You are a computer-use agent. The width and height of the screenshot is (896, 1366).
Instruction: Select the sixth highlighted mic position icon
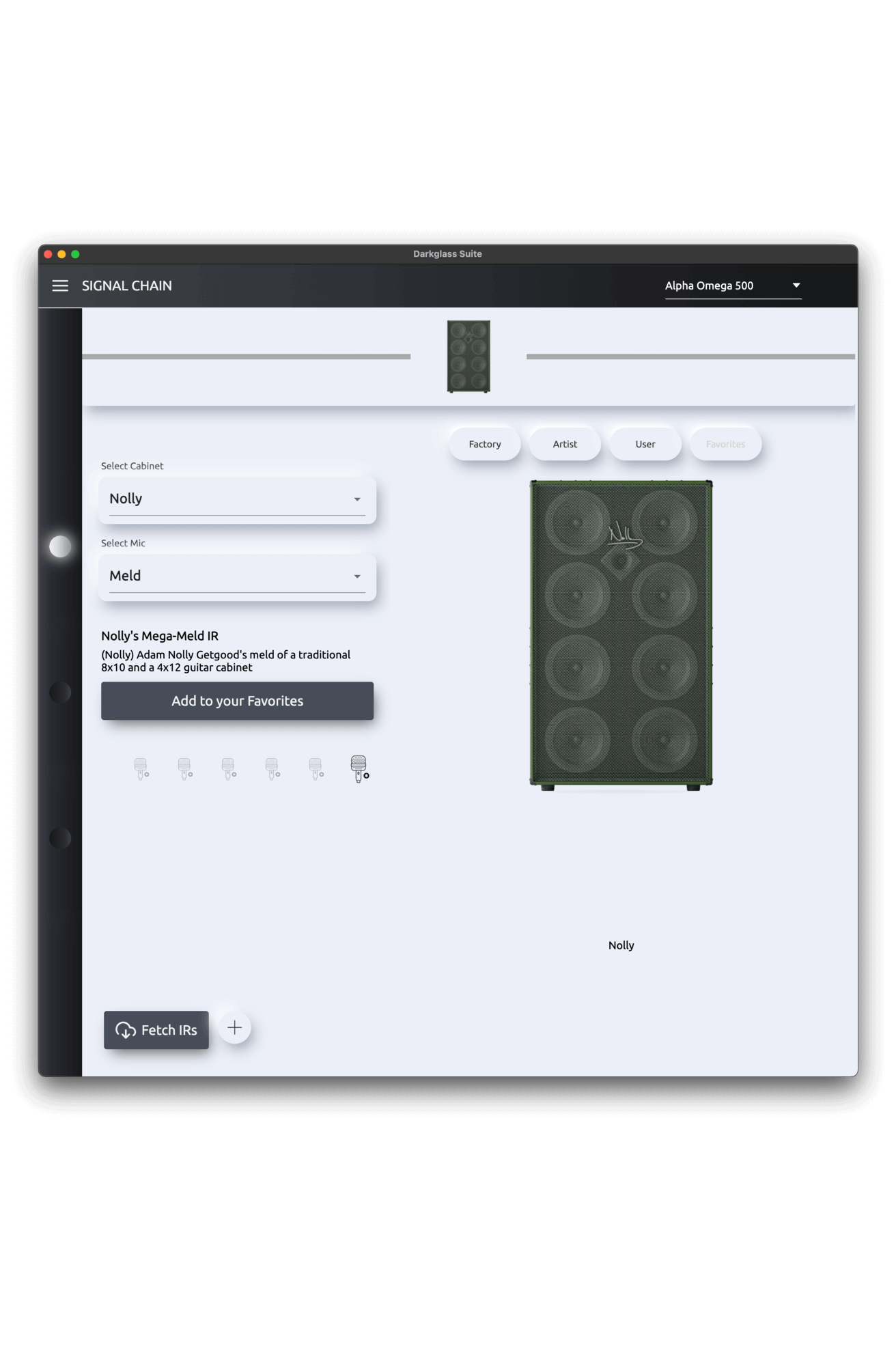tap(360, 769)
